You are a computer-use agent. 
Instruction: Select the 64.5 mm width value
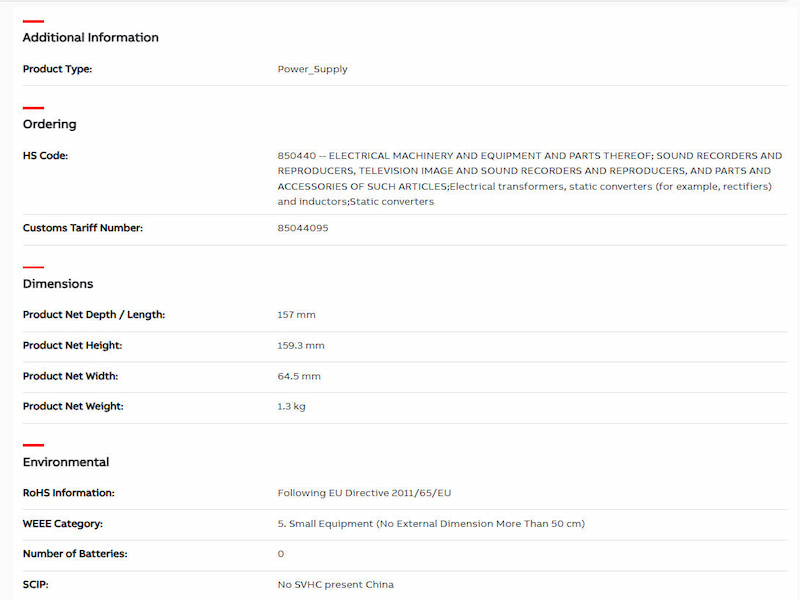coord(298,376)
